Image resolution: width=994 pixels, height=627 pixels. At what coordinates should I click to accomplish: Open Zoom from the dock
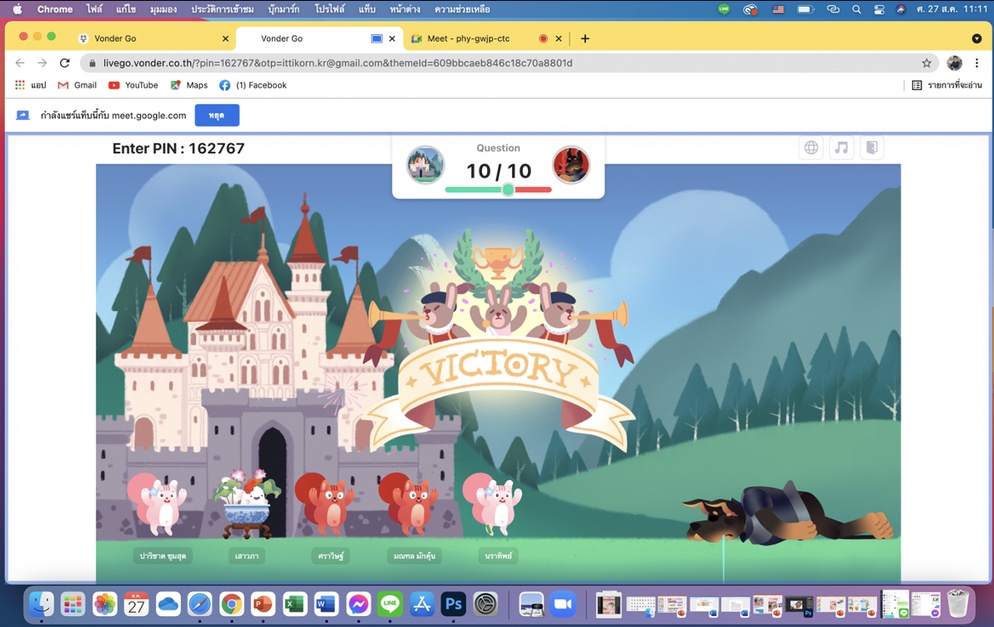click(x=562, y=604)
